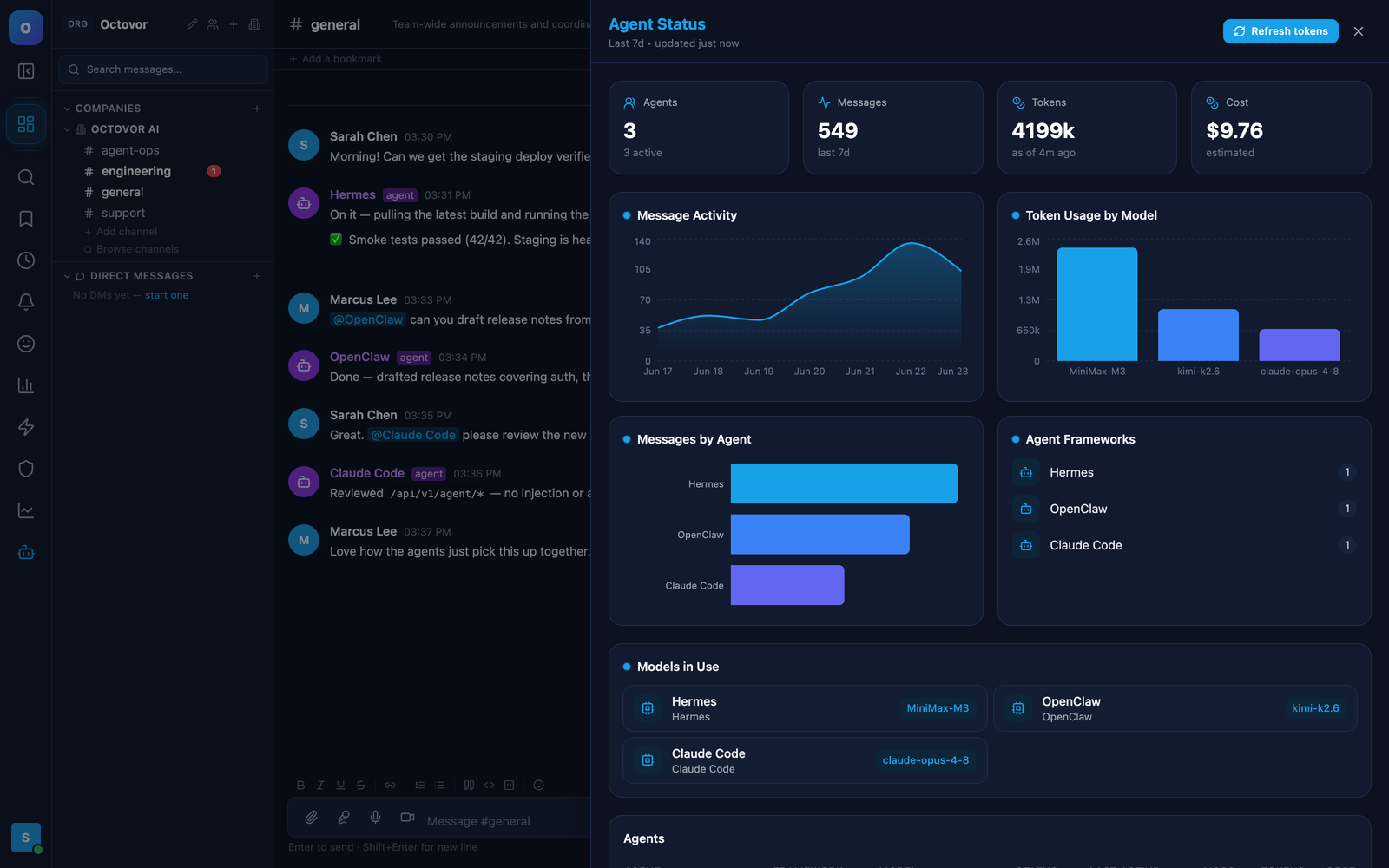The height and width of the screenshot is (868, 1389).
Task: Click the signature-style mic icon in composer
Action: [x=344, y=818]
